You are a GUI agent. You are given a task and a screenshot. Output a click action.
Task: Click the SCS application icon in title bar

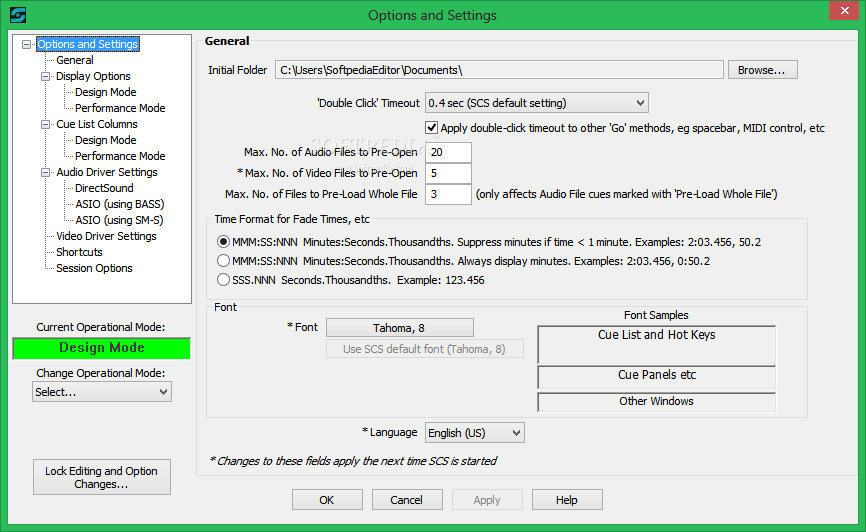18,15
